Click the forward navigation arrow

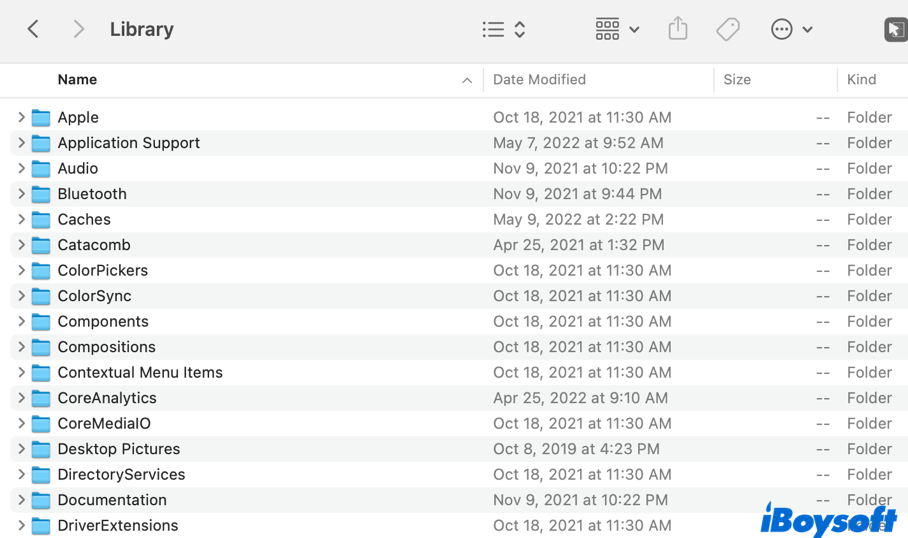[x=78, y=29]
